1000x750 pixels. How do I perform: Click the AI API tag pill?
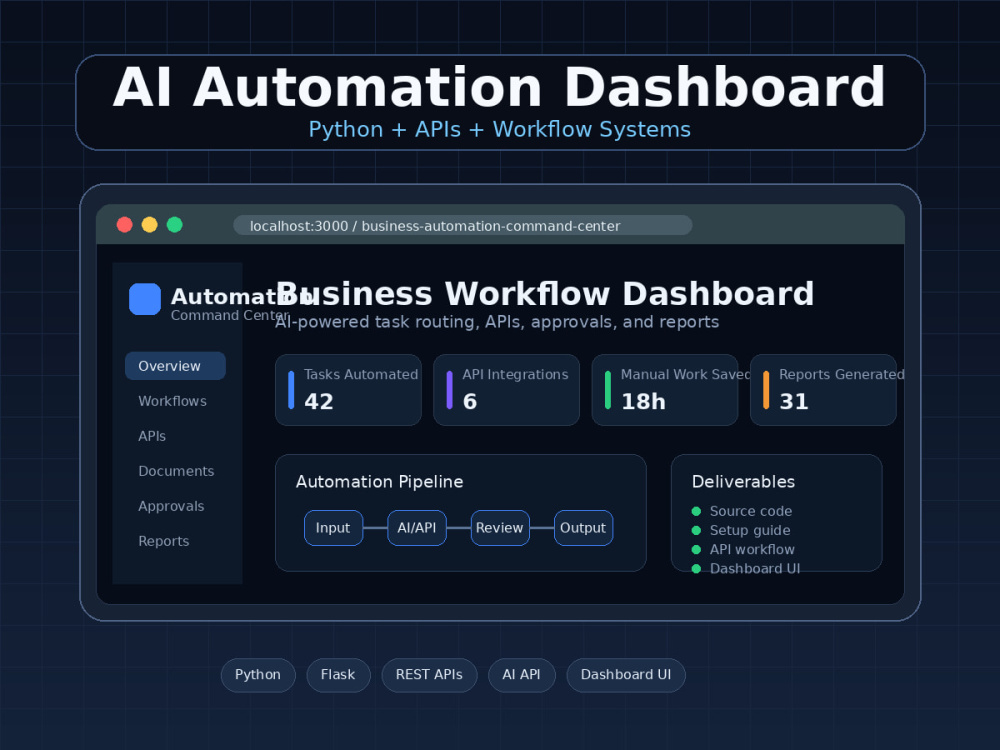(x=522, y=675)
